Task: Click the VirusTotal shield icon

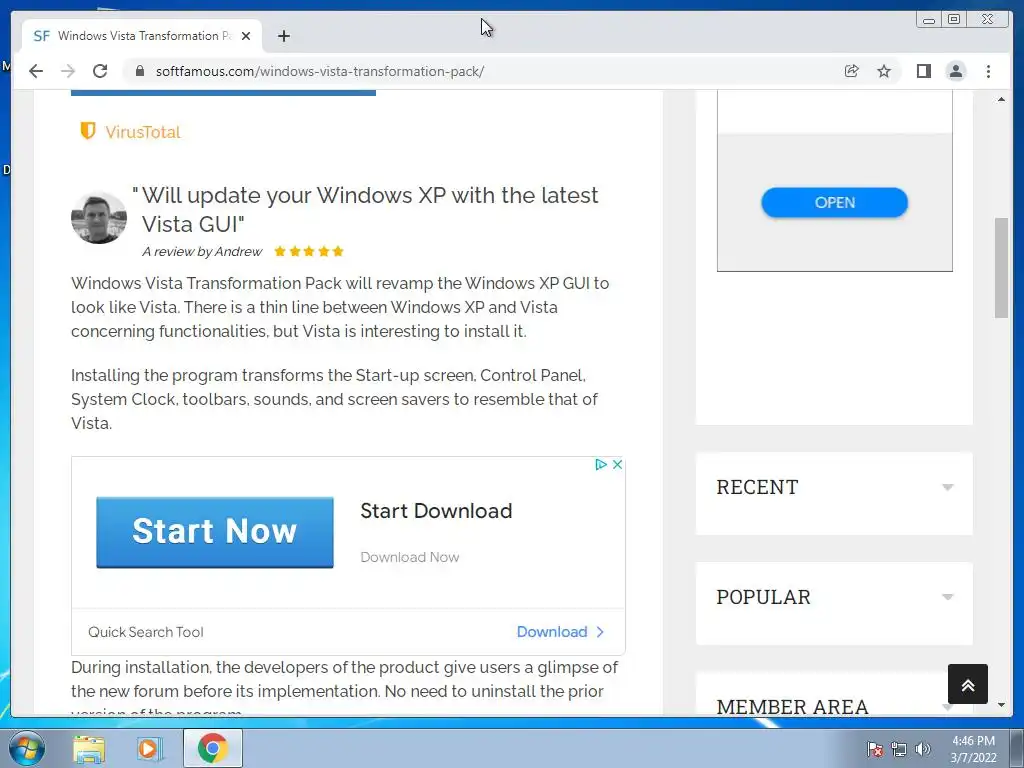Action: [x=88, y=131]
